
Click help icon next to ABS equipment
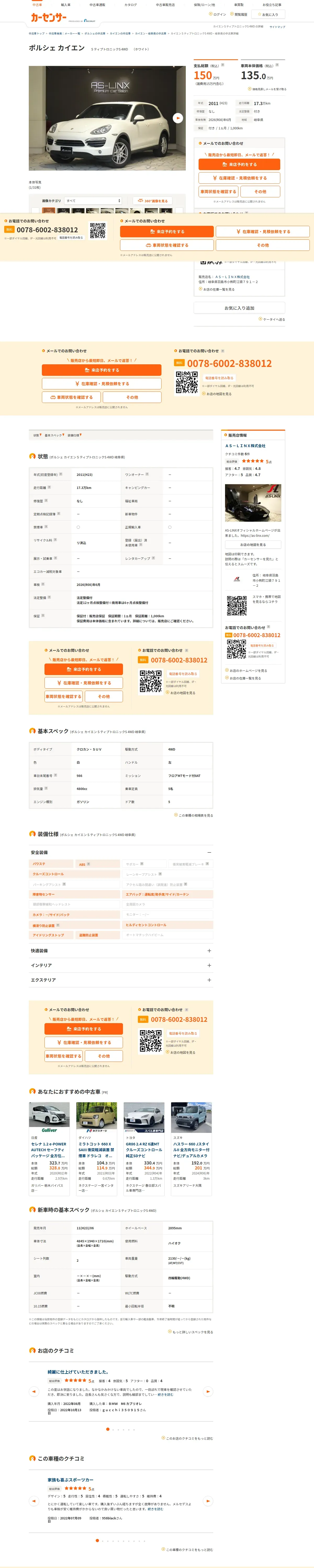(x=88, y=864)
